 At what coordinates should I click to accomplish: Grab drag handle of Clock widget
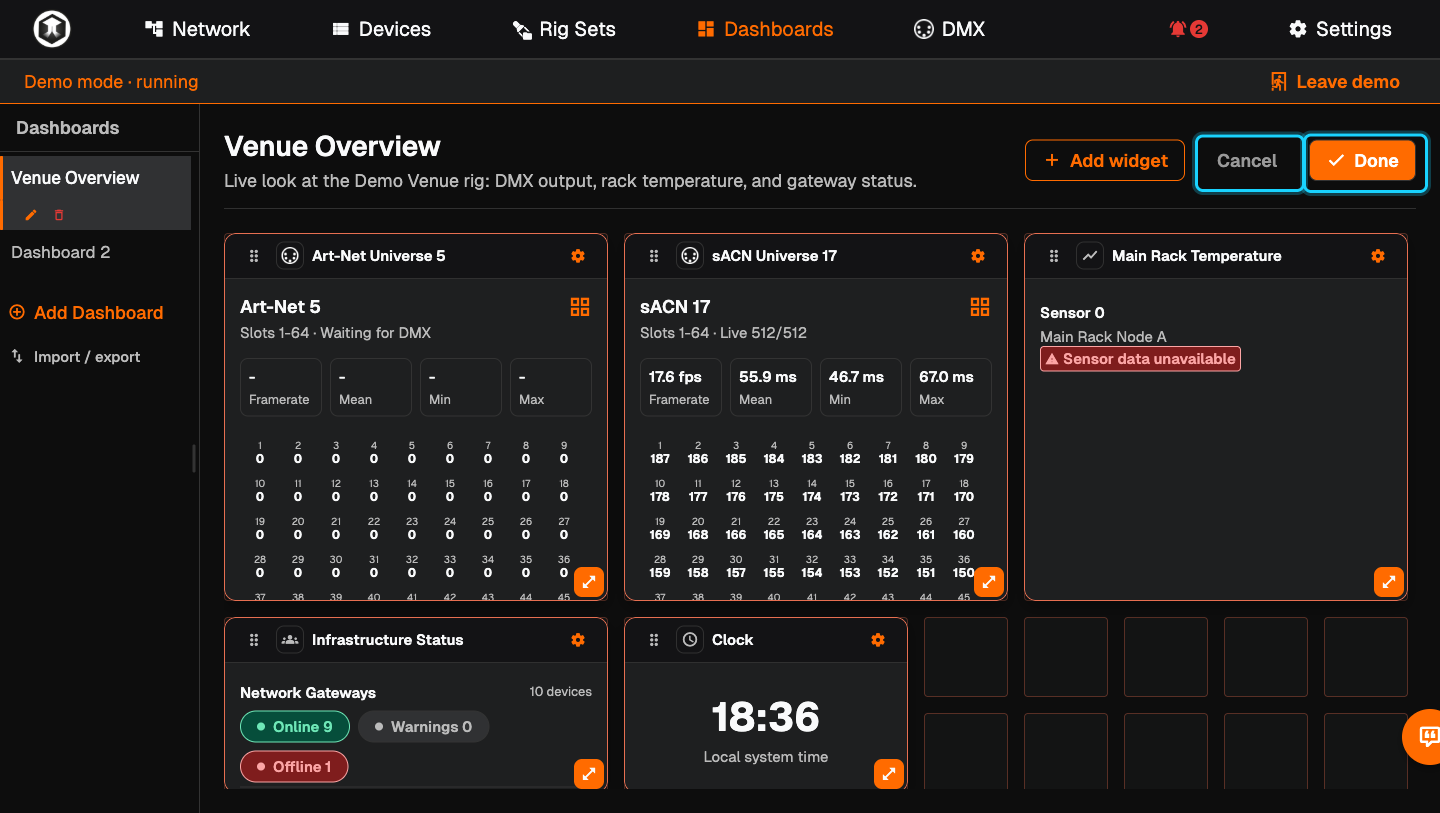point(654,640)
